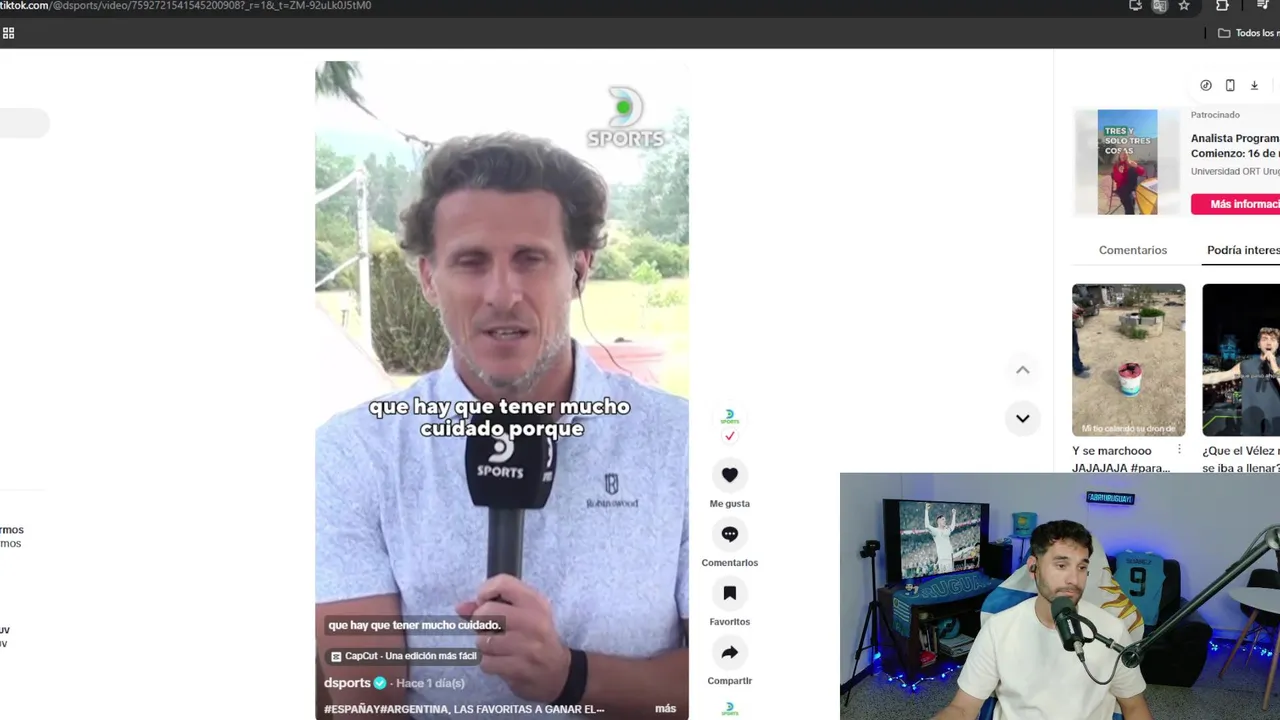Open the '¿Que el Vélez' video thumbnail
Image resolution: width=1280 pixels, height=720 pixels.
(1241, 360)
